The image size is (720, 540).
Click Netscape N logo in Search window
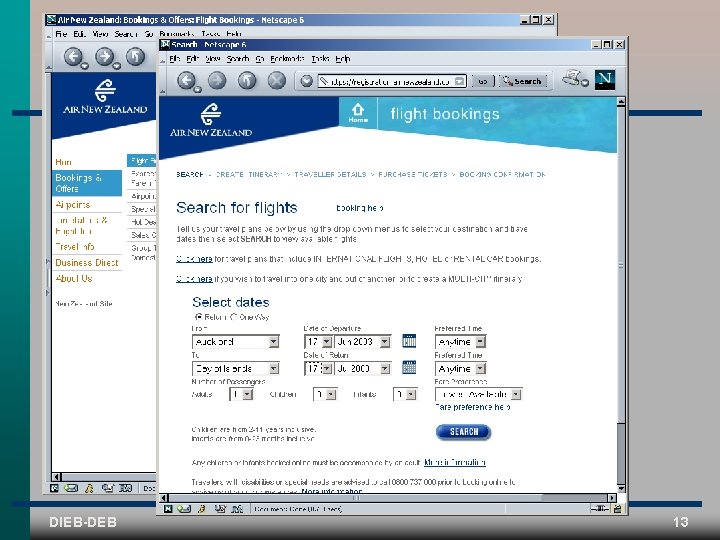point(605,80)
